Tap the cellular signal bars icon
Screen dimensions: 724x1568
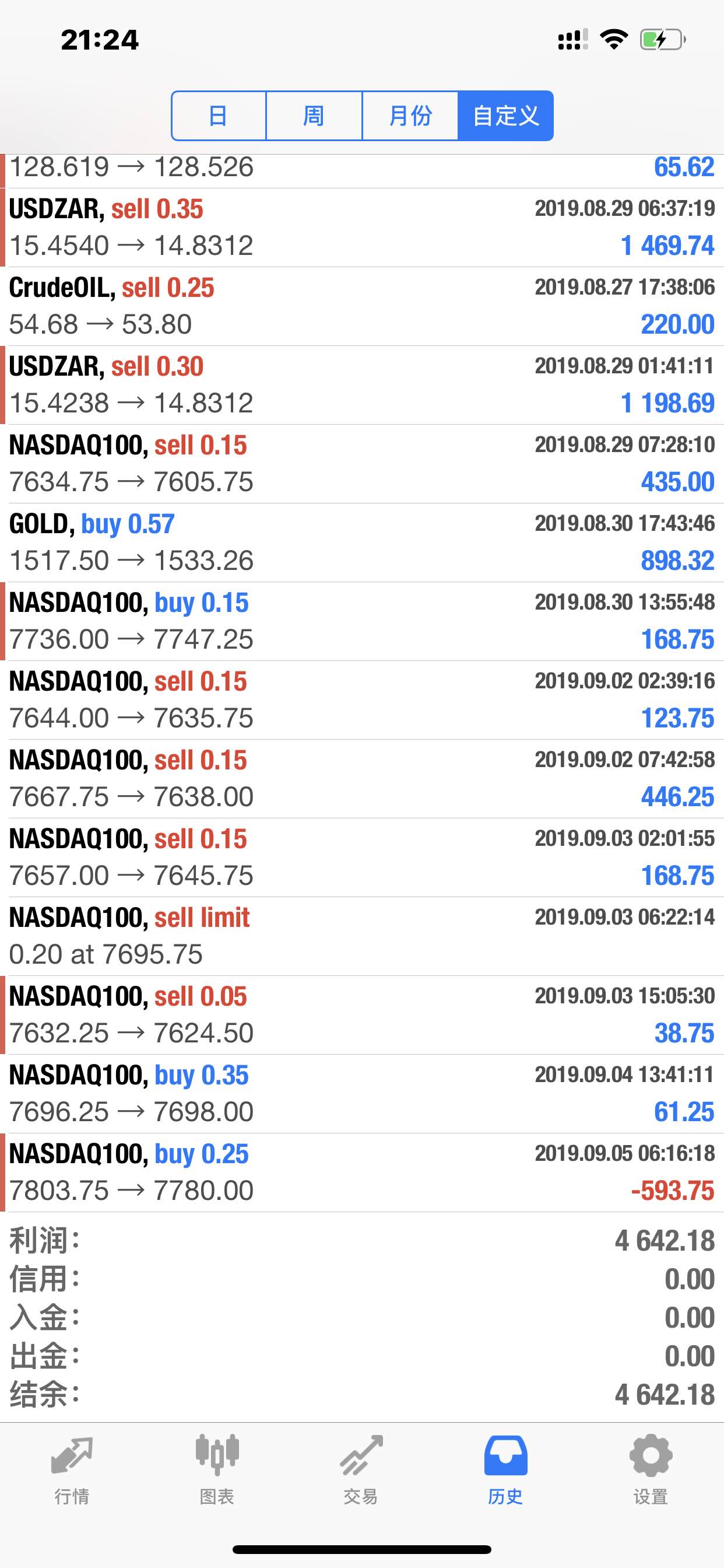tap(572, 40)
